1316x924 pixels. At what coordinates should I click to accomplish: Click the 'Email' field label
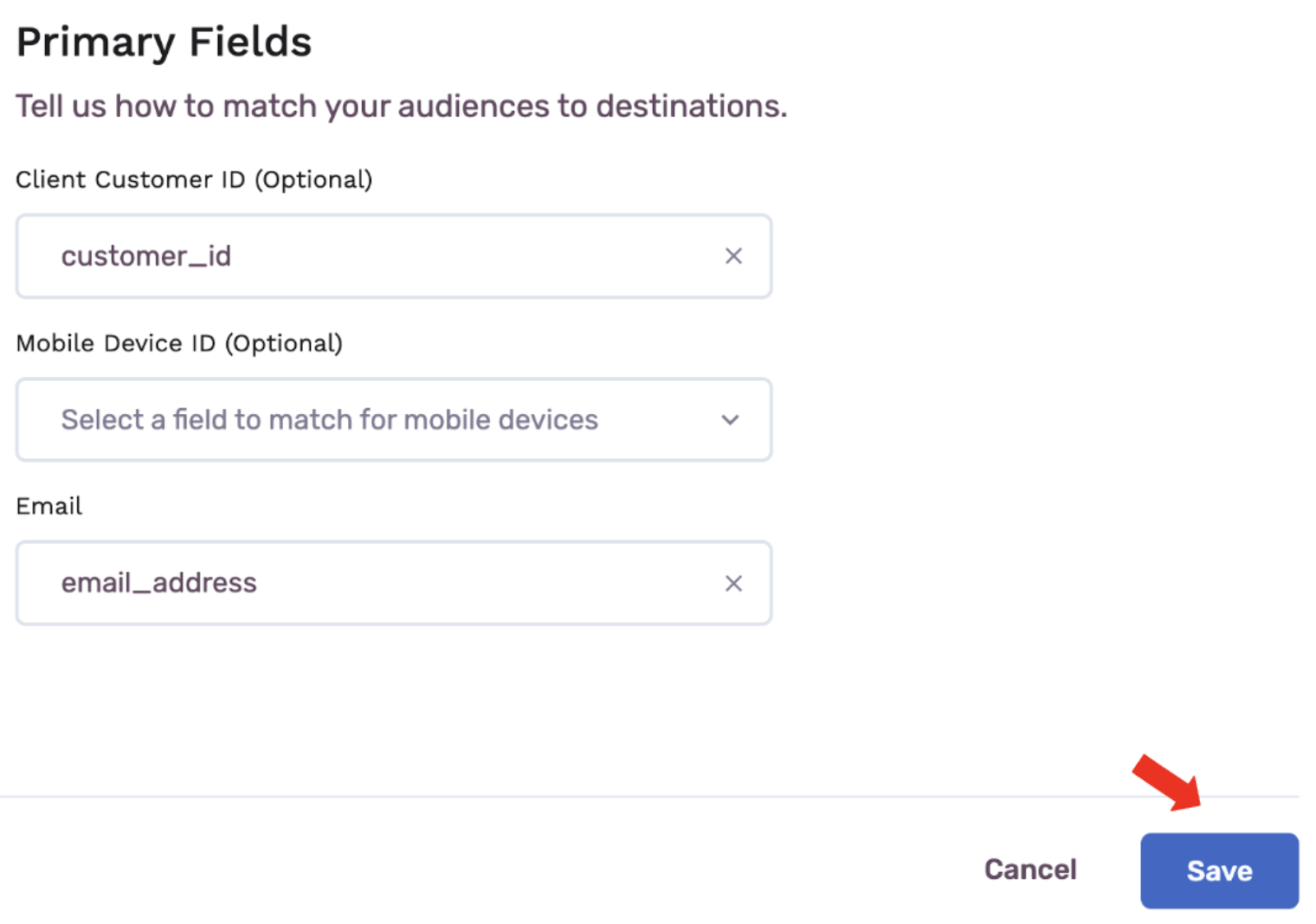(x=49, y=505)
